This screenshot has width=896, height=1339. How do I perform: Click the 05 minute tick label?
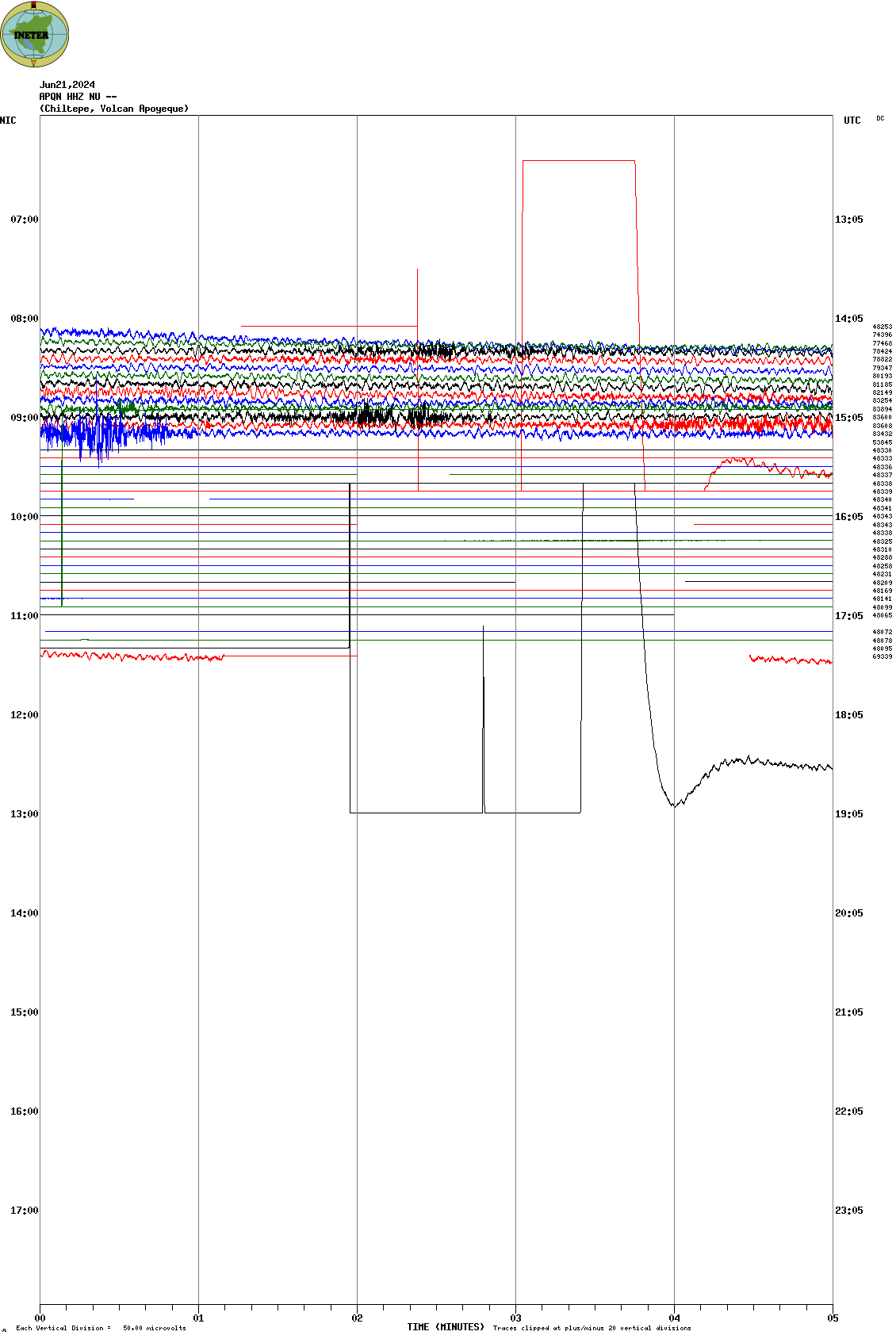click(833, 1318)
